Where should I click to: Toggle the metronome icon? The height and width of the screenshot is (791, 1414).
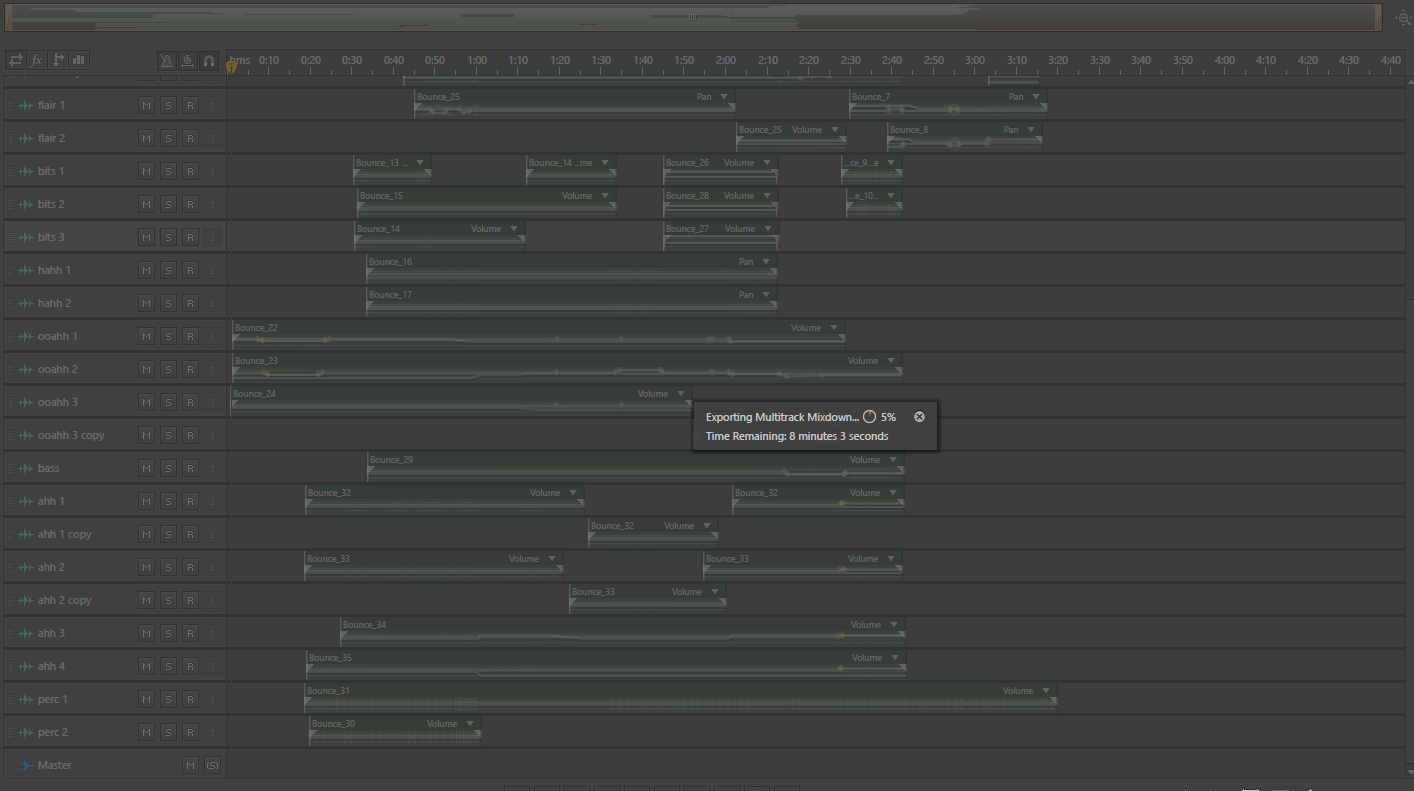[167, 61]
